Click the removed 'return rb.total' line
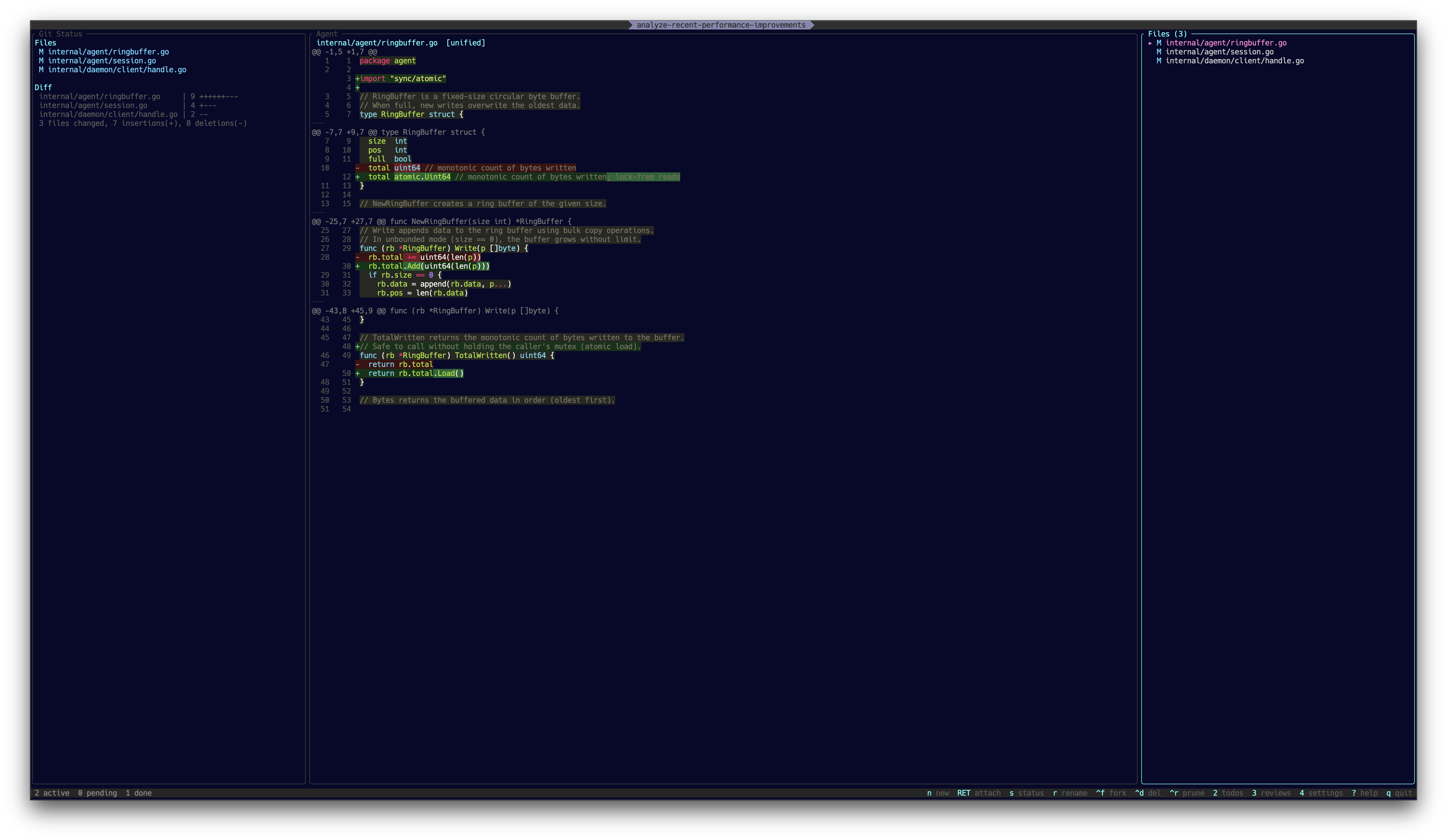 394,364
